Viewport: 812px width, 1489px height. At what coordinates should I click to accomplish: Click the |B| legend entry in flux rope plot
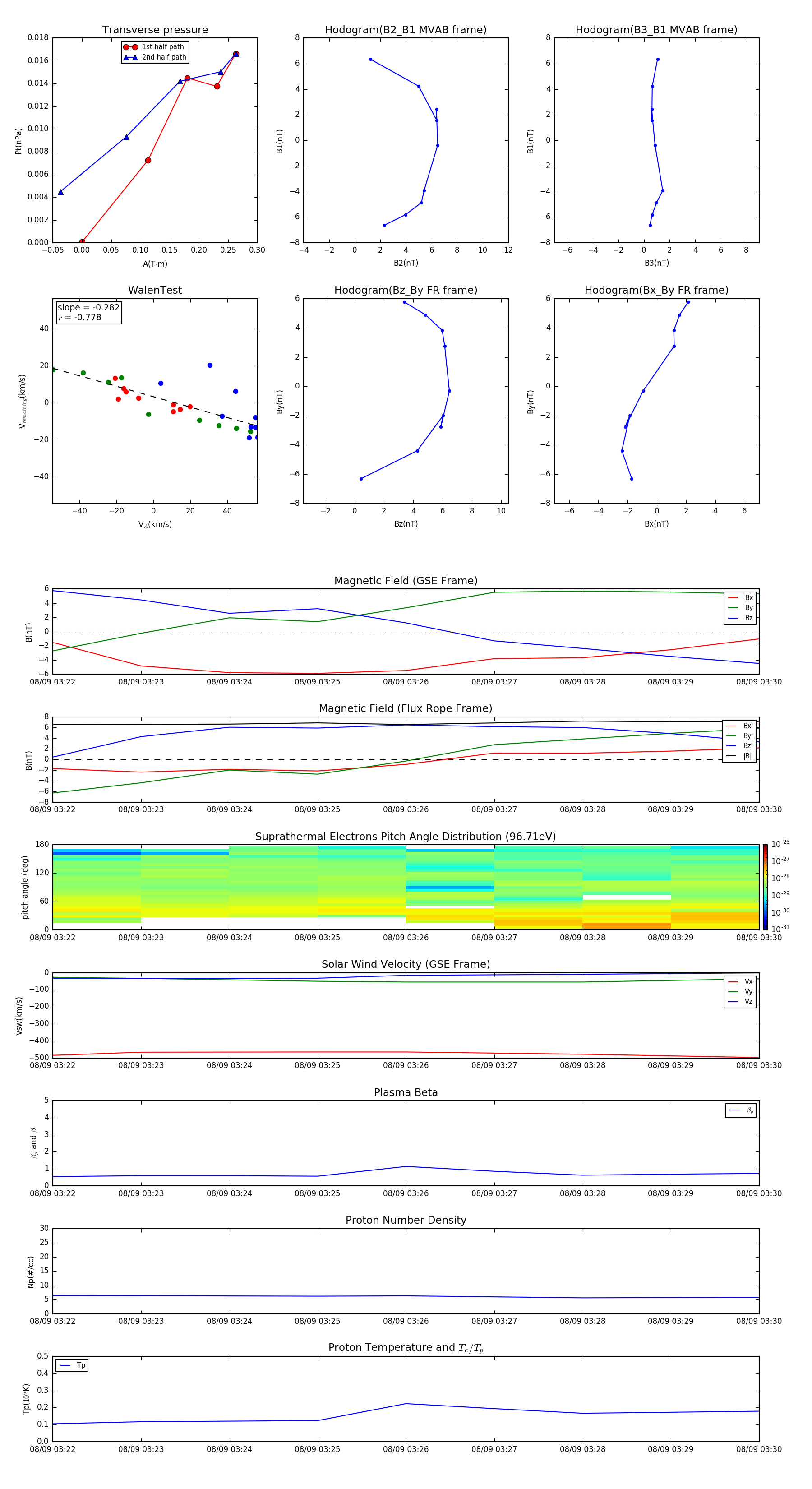point(739,756)
